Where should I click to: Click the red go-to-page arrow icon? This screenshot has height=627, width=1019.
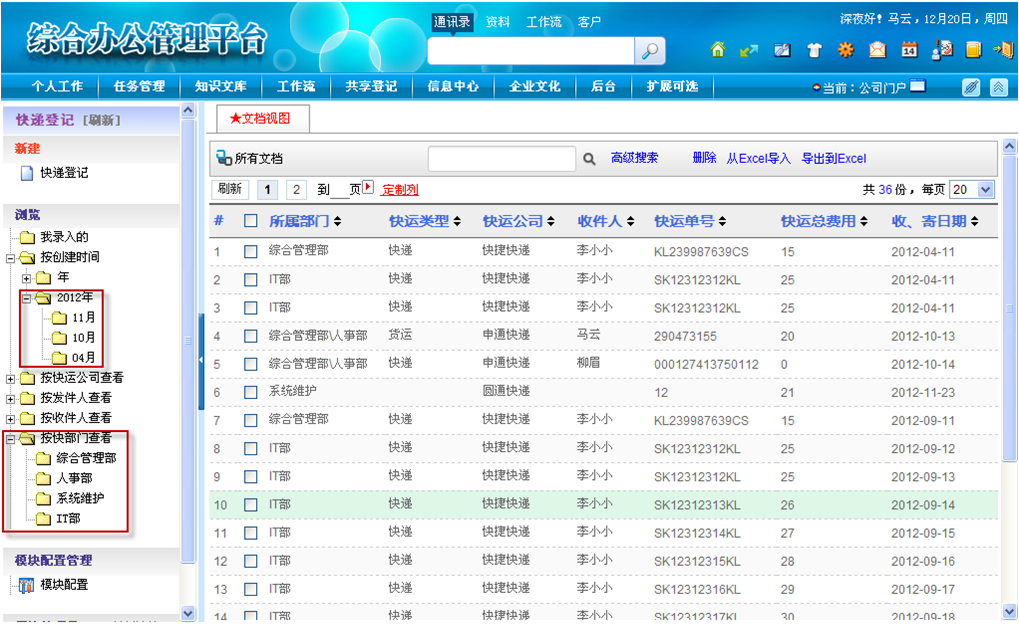point(368,187)
